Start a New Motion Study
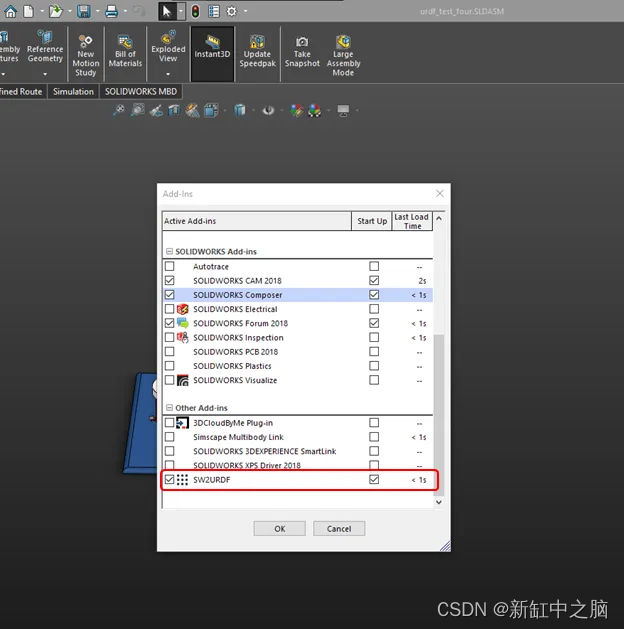624x629 pixels. [86, 54]
